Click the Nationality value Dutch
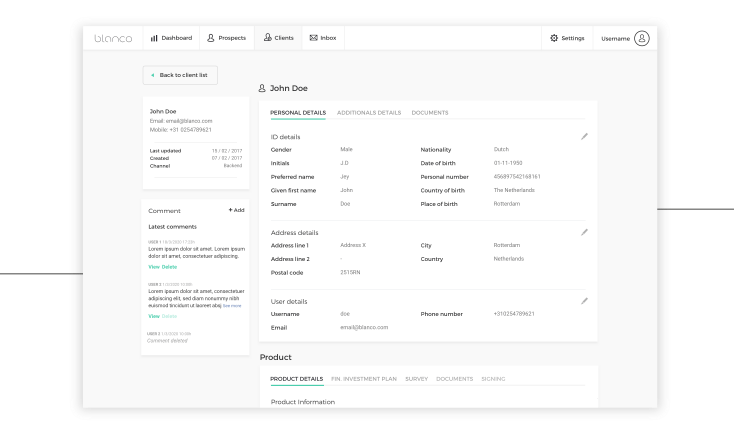The image size is (734, 428). 501,149
